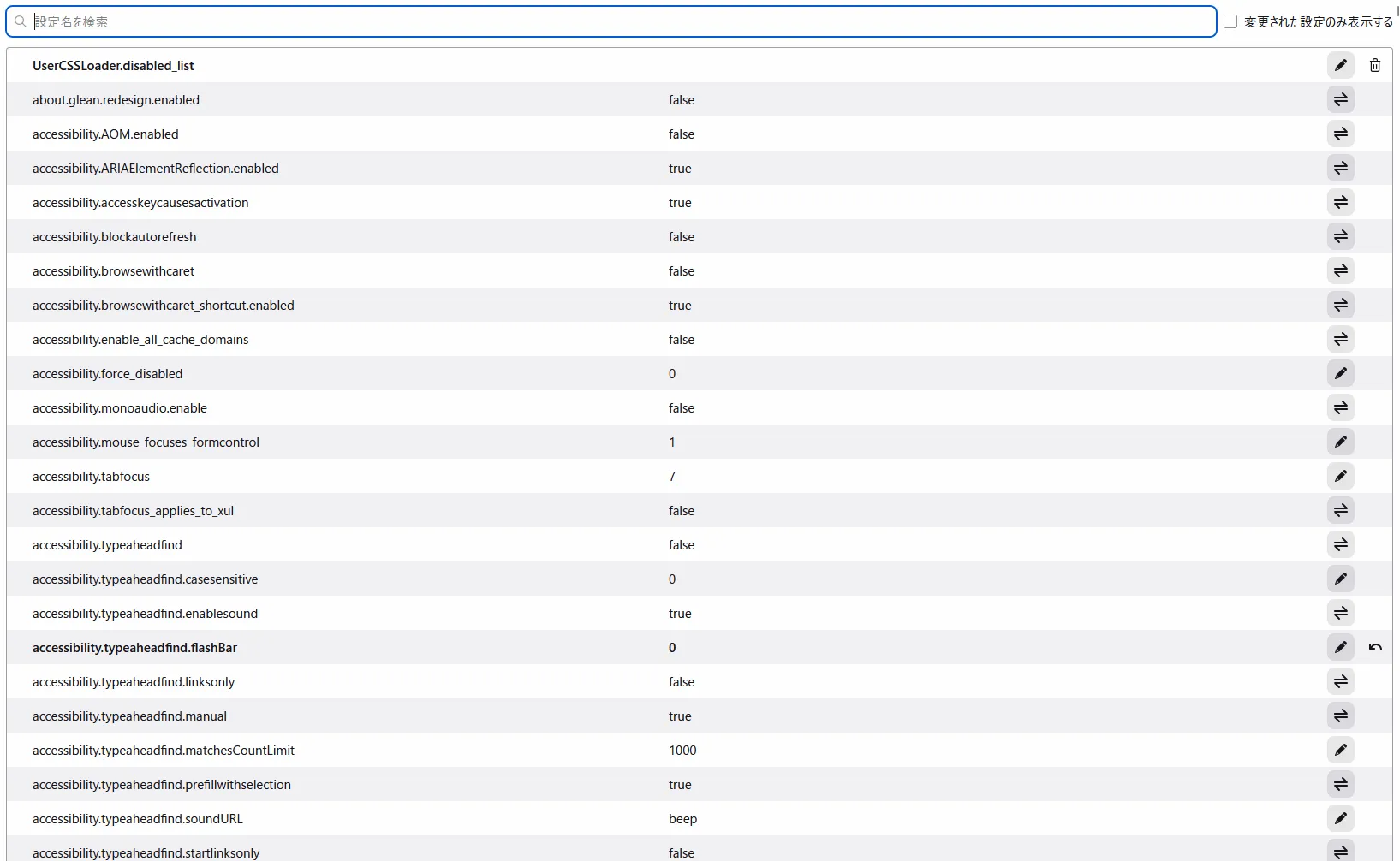
Task: Toggle accessibility.monoaudio.enable preference
Action: point(1340,407)
